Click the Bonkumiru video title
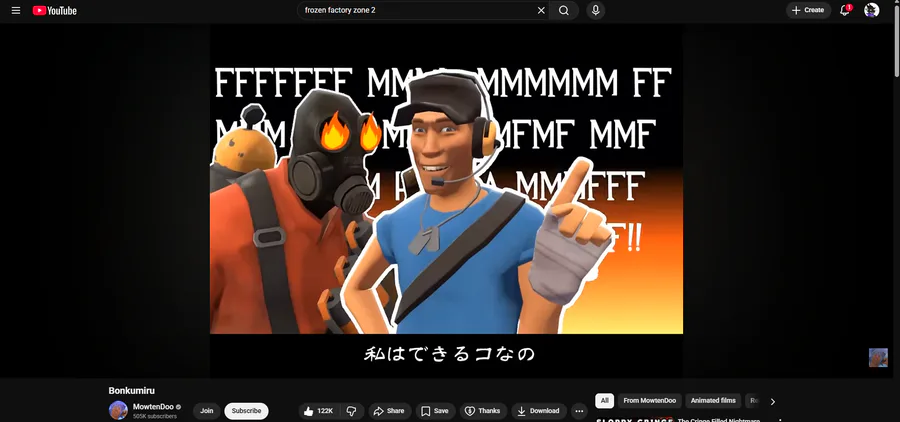 click(131, 390)
